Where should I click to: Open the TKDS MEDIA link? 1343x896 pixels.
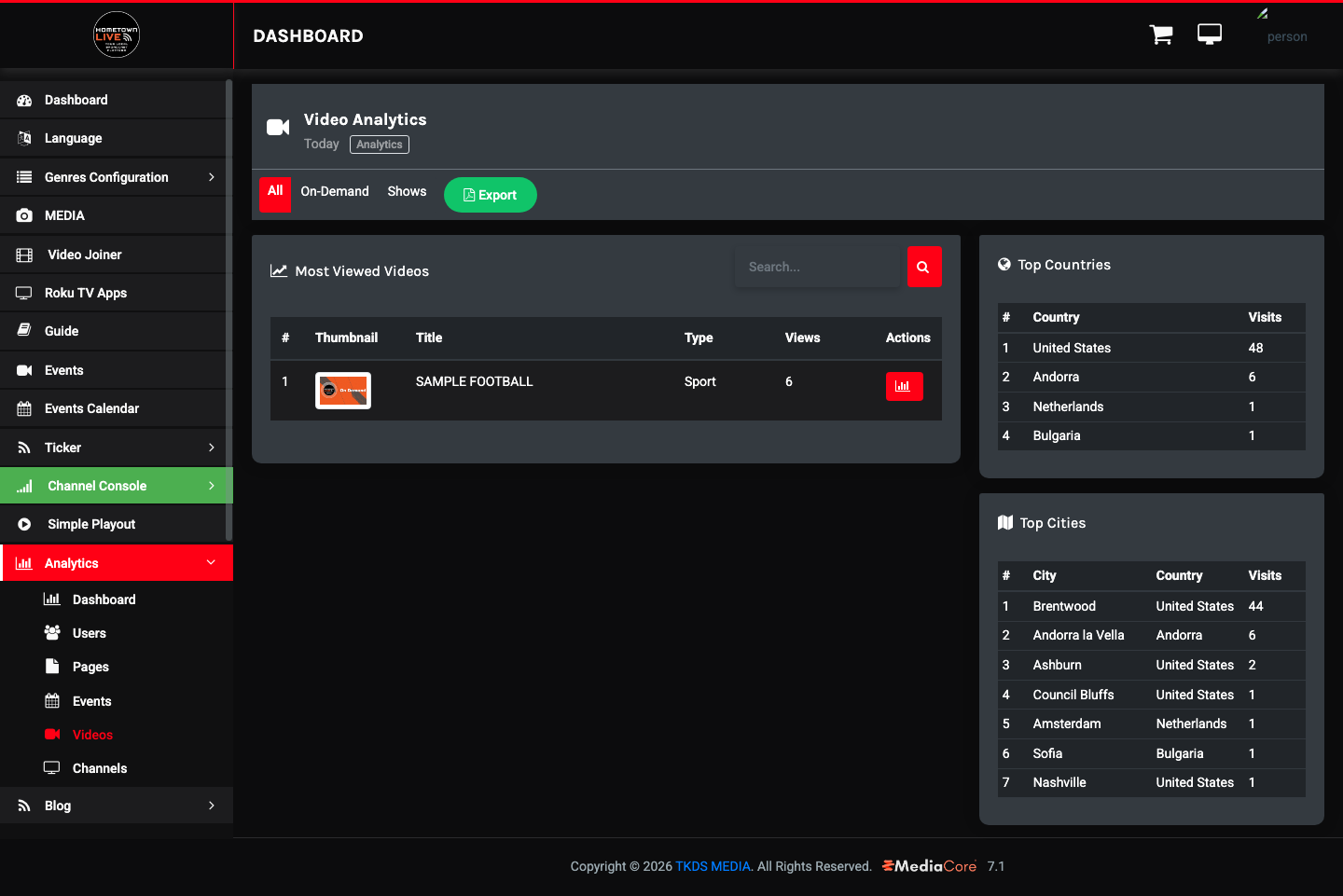coord(713,866)
